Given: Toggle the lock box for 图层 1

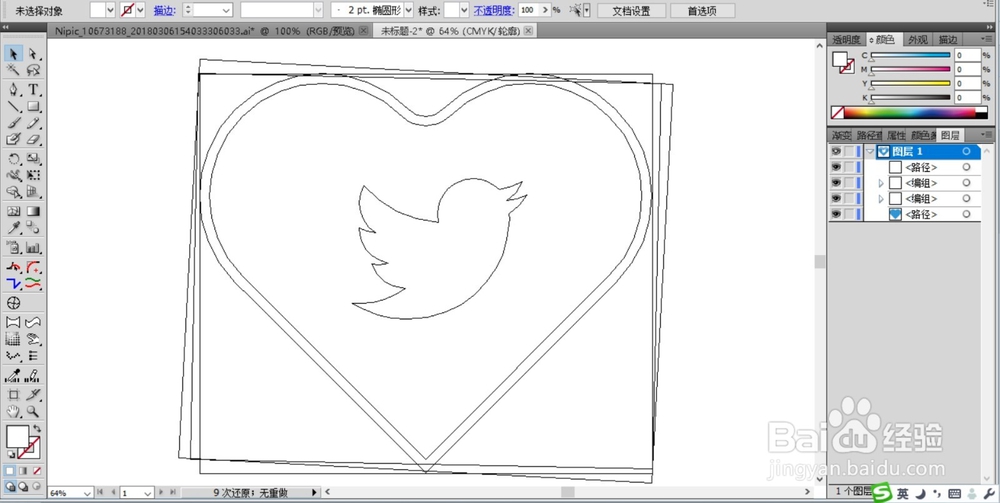Looking at the screenshot, I should pos(849,152).
